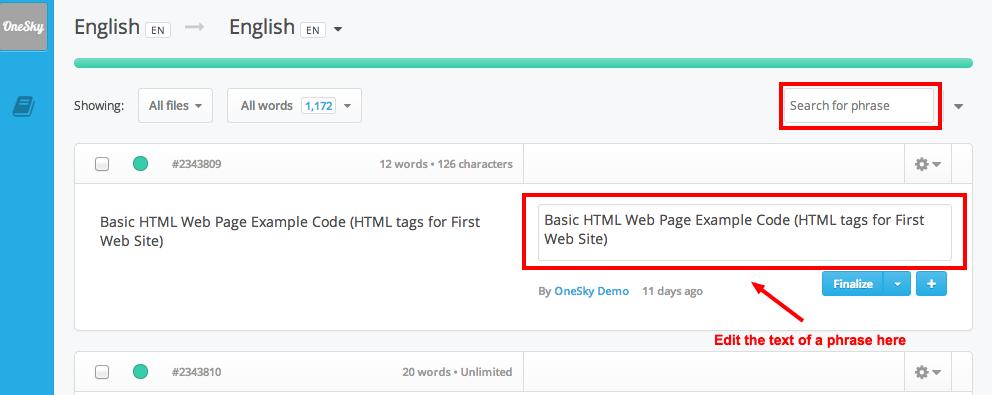Image resolution: width=992 pixels, height=395 pixels.
Task: Click the Finalize button
Action: pos(853,284)
